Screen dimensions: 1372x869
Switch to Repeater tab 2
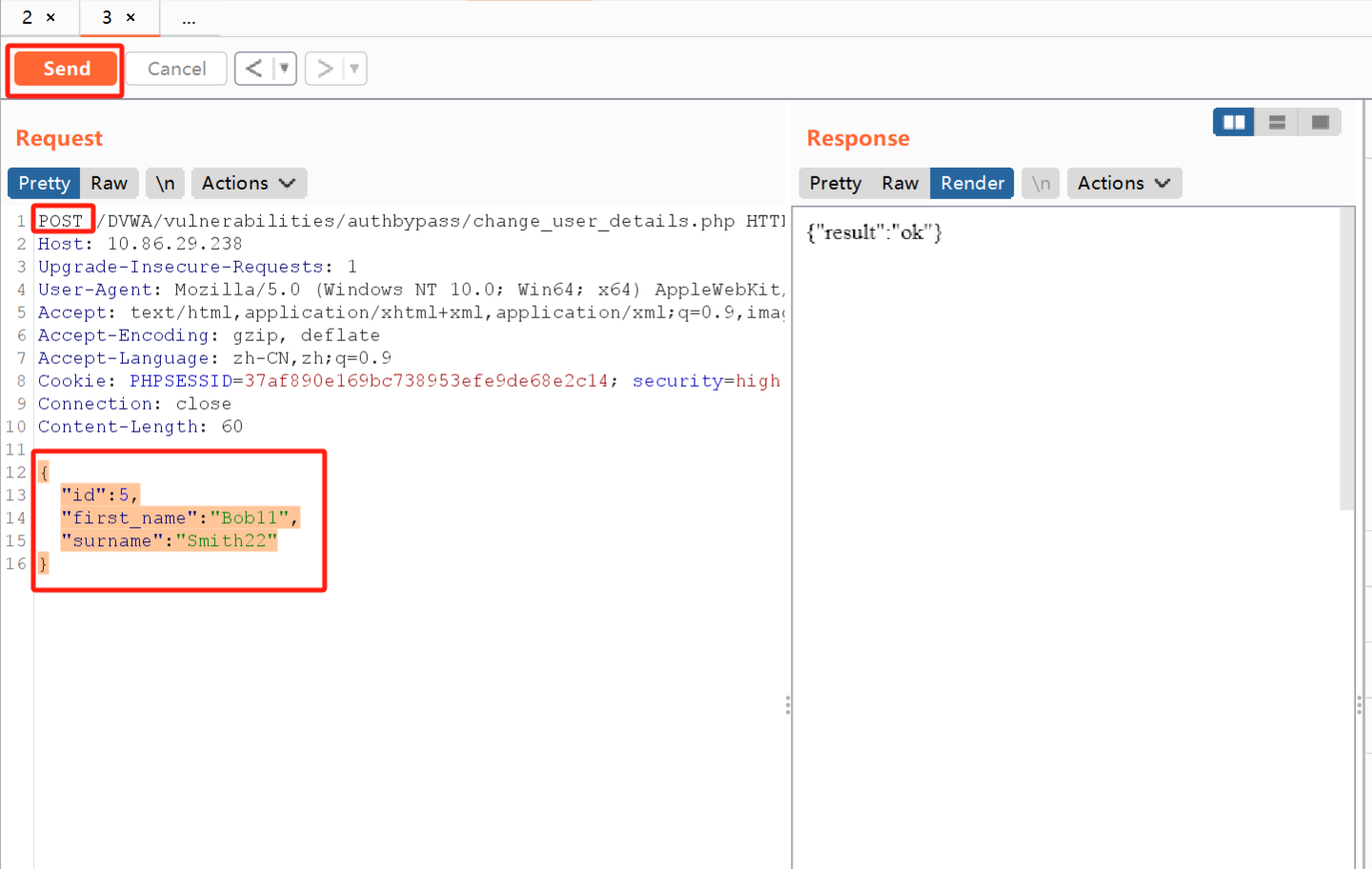28,17
